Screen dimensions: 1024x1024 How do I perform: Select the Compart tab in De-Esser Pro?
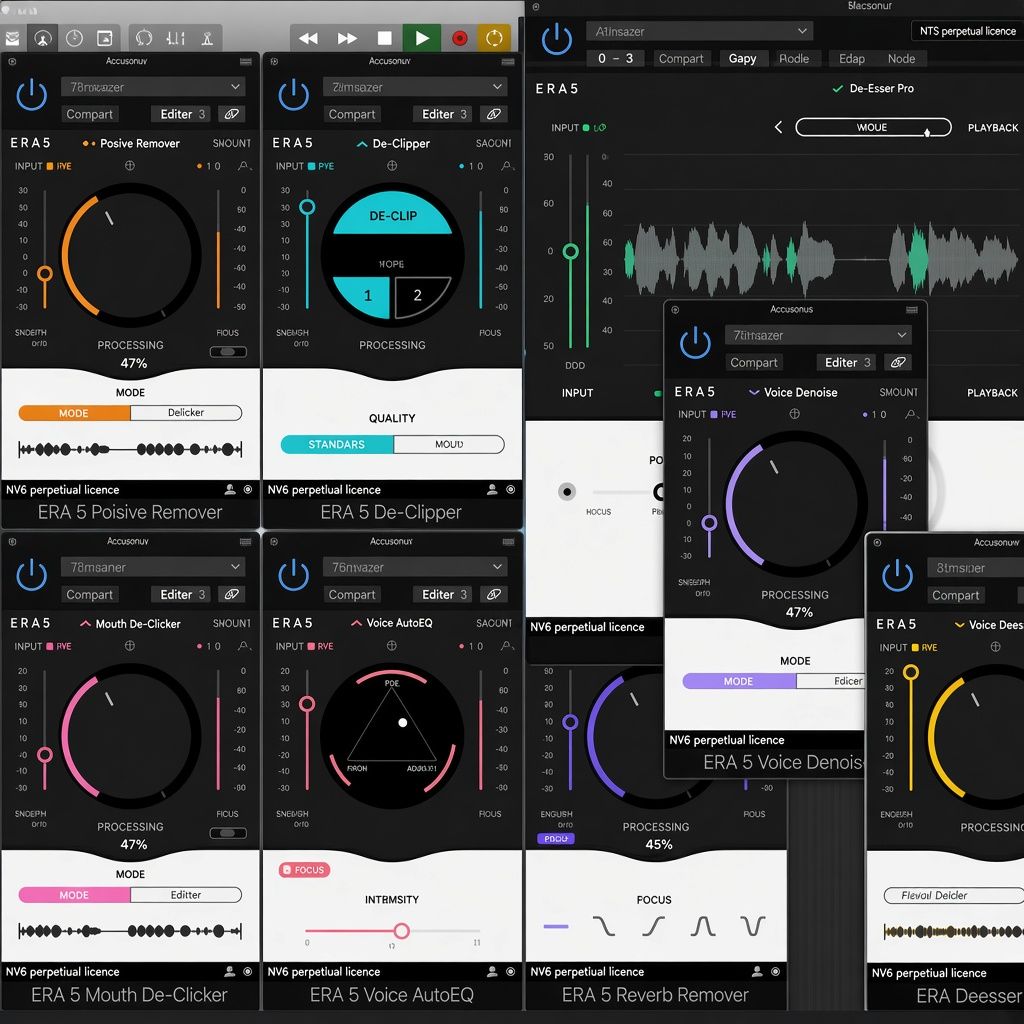point(681,59)
